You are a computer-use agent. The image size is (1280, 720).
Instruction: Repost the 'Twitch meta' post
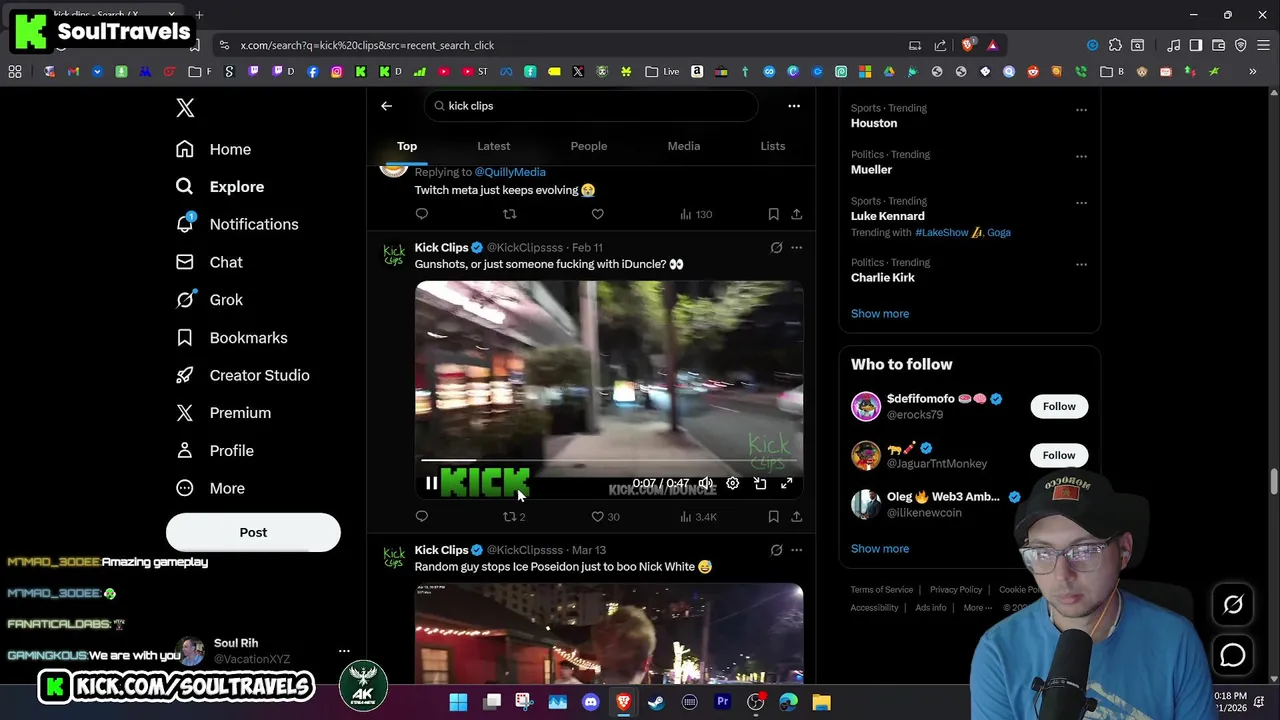click(x=510, y=214)
